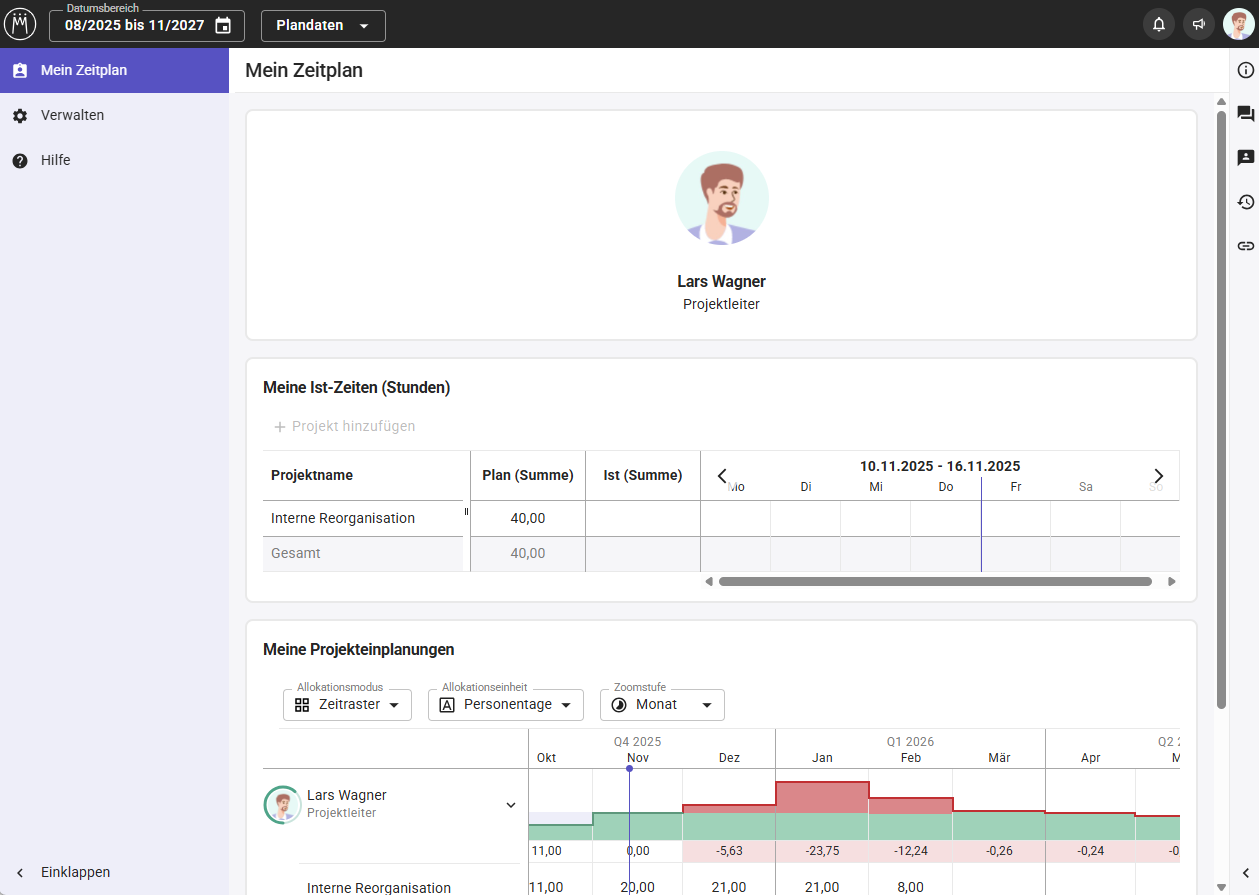The height and width of the screenshot is (895, 1259).
Task: Open the Allokationsmodus Zeitraster dropdown
Action: (x=347, y=705)
